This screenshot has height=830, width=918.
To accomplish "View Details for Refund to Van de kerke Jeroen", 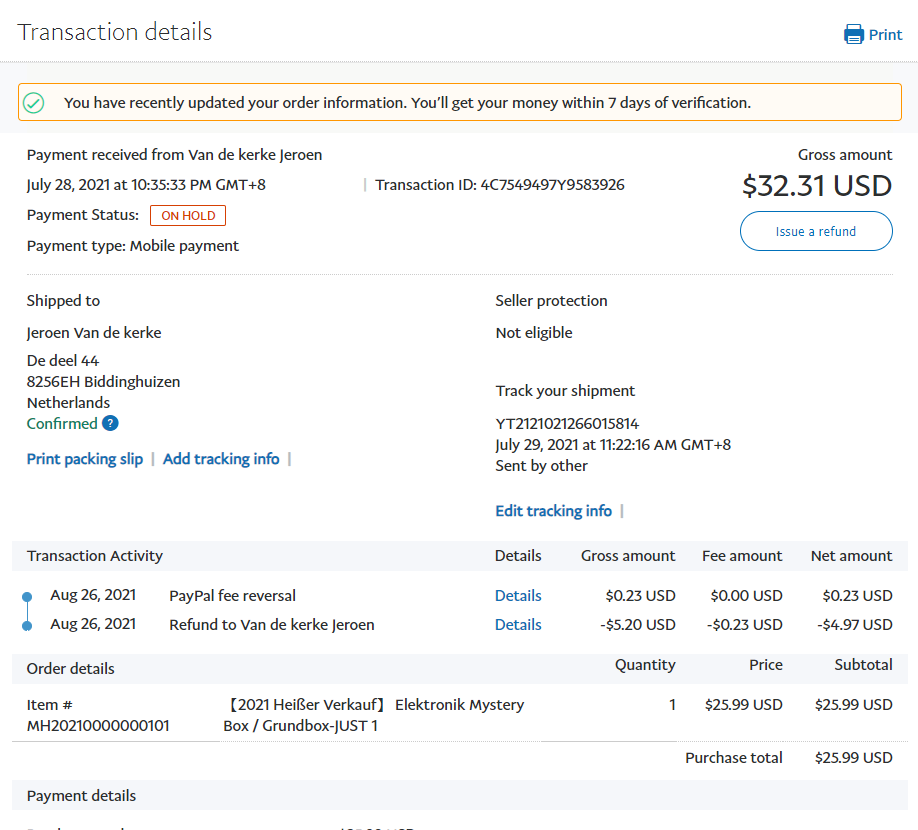I will pos(518,625).
